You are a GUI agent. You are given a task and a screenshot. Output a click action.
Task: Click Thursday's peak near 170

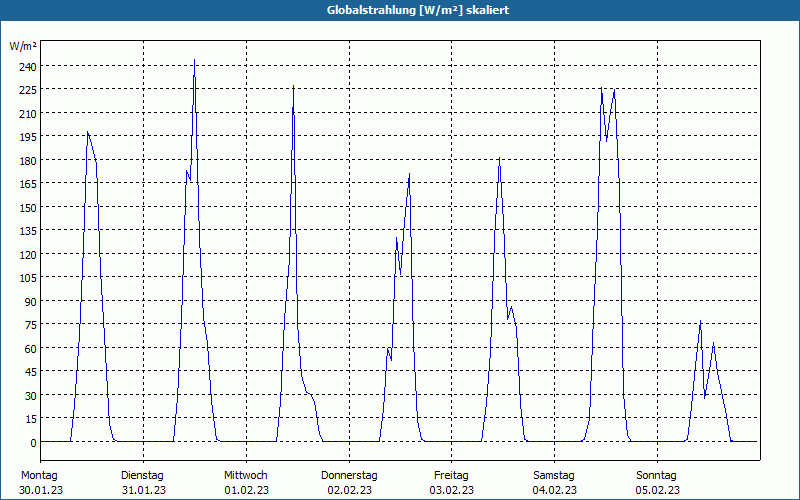pyautogui.click(x=409, y=174)
